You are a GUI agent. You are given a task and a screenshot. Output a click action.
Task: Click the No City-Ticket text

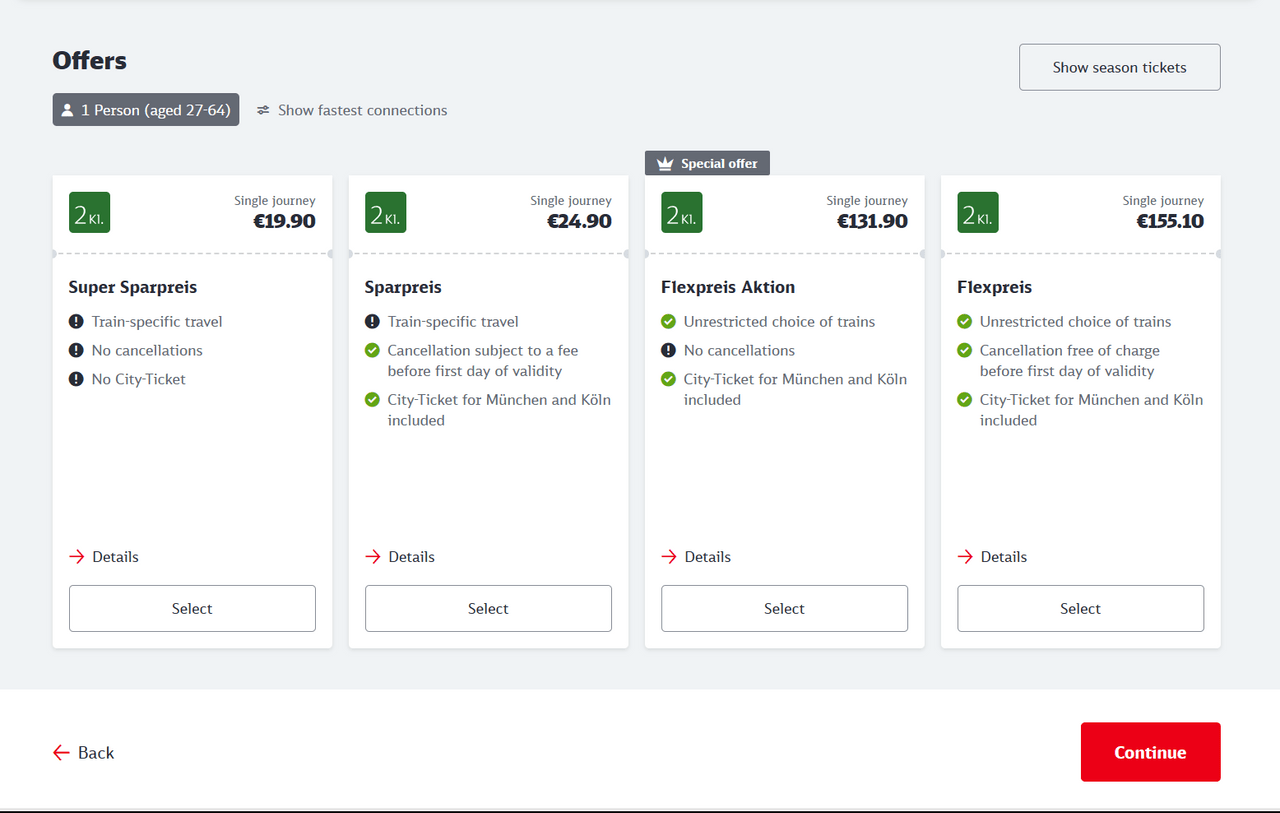(x=139, y=380)
